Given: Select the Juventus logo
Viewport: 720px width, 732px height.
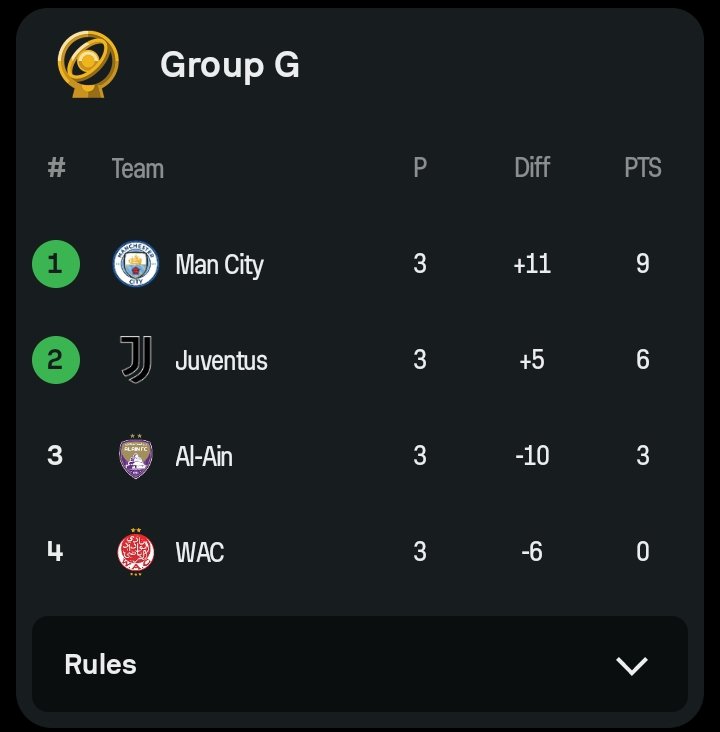Looking at the screenshot, I should tap(136, 359).
